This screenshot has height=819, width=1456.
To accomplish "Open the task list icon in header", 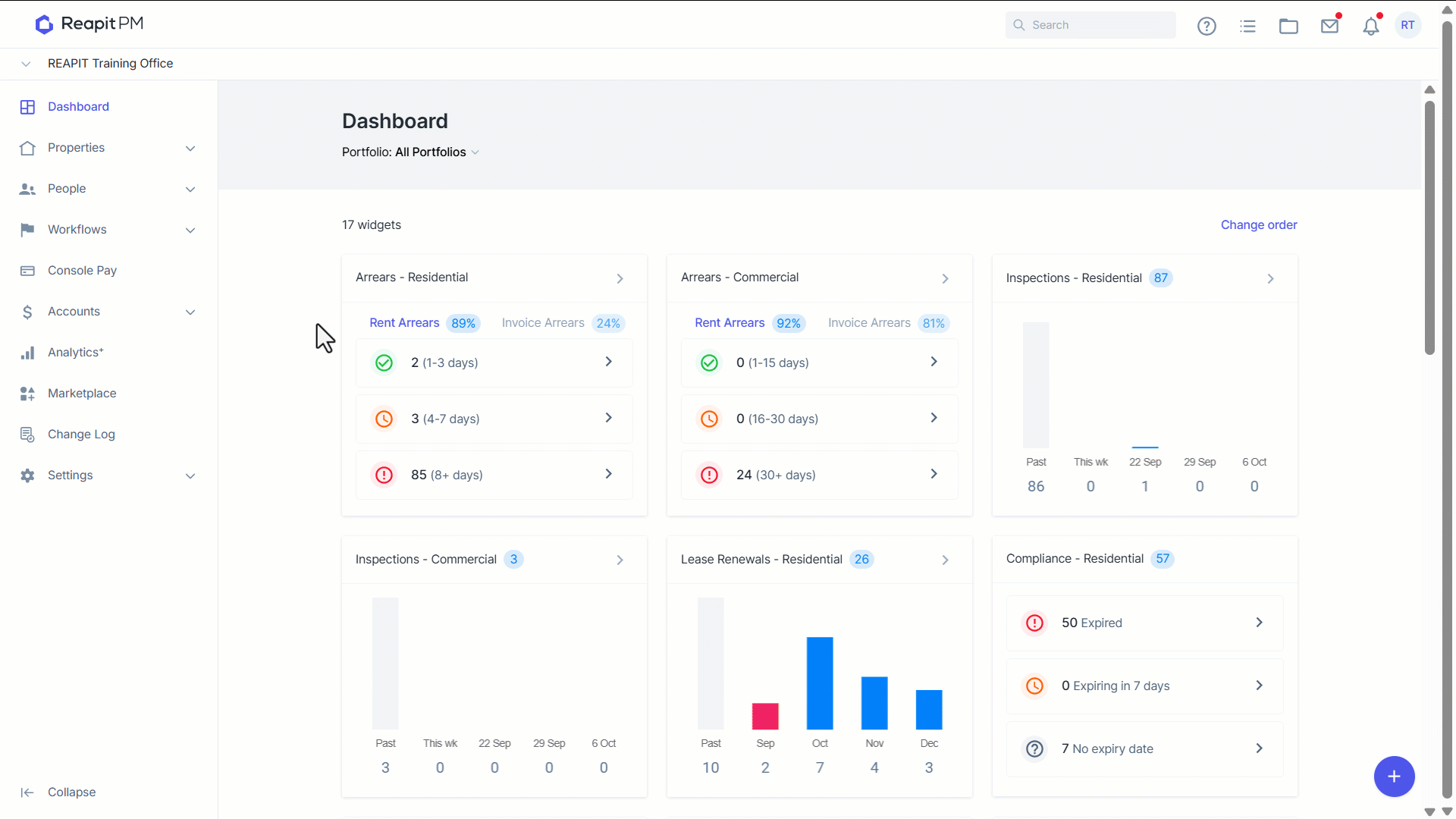I will (1247, 26).
